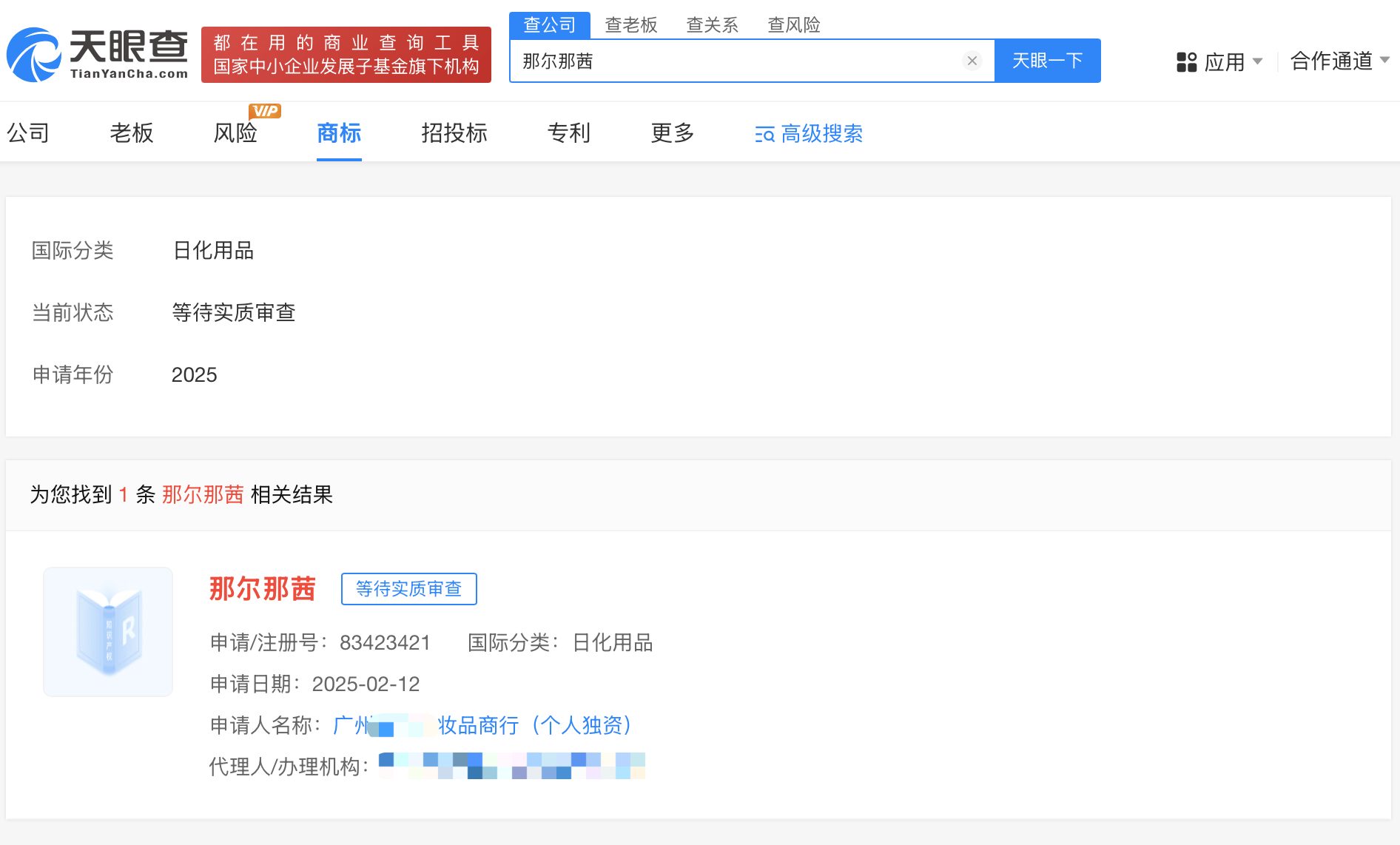The height and width of the screenshot is (845, 1400).
Task: Open the 招投标 results tab
Action: coord(454,133)
